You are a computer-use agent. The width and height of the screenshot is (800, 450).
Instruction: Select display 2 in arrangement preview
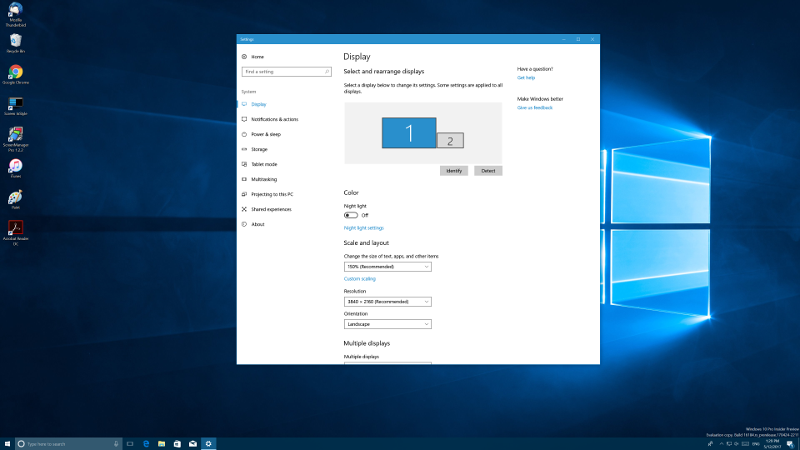click(450, 141)
